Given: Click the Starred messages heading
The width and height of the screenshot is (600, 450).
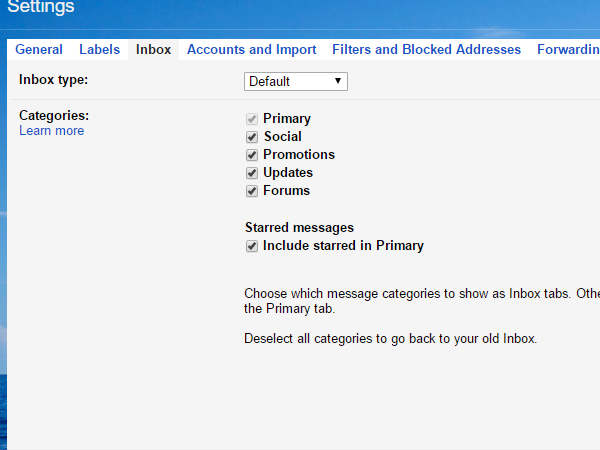Looking at the screenshot, I should point(299,228).
